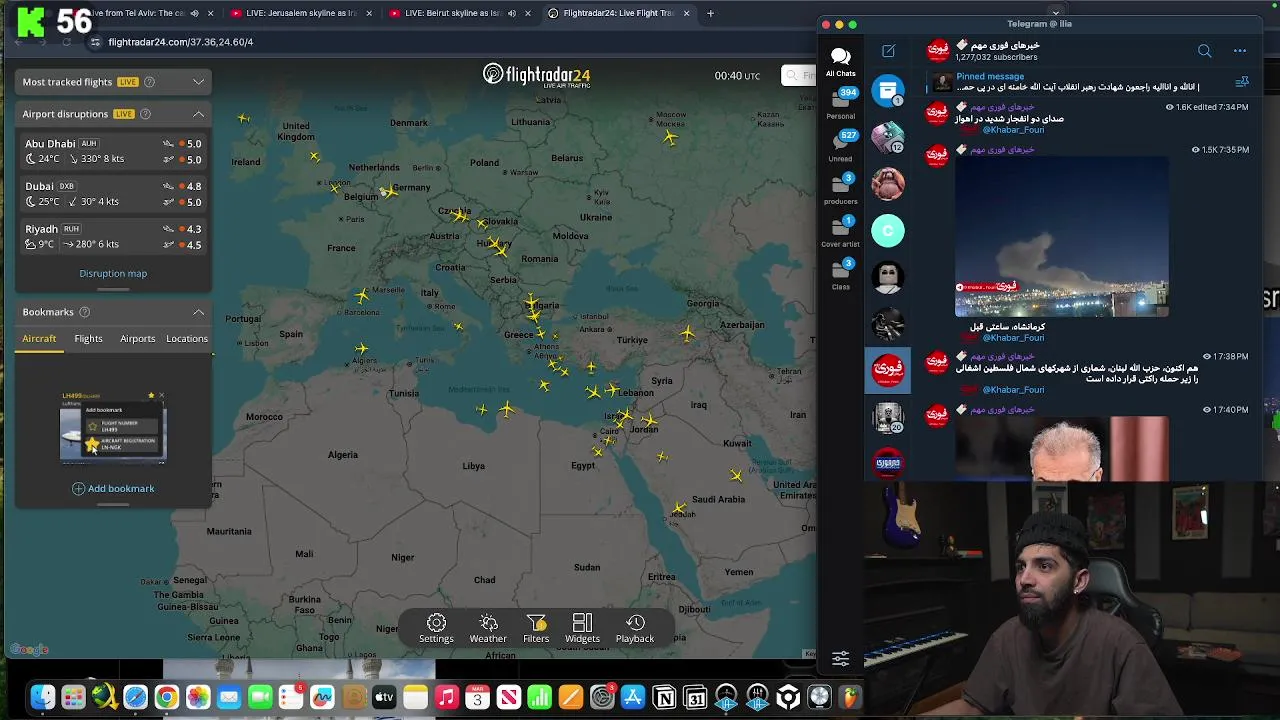Select All Chats folder in Telegram
Screen dimensions: 1280x720
point(840,60)
